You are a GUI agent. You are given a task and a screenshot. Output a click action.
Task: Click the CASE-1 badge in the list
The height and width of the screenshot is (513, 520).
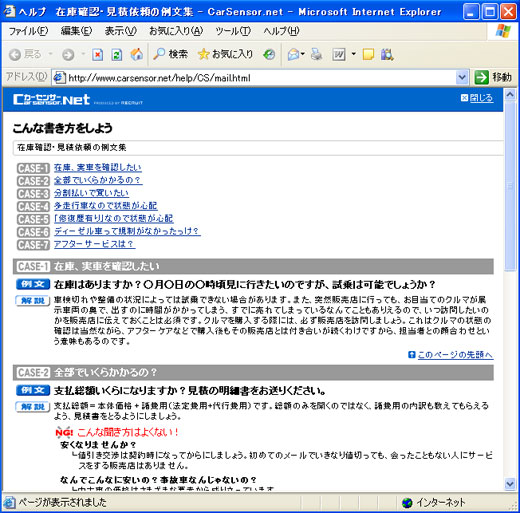[33, 168]
